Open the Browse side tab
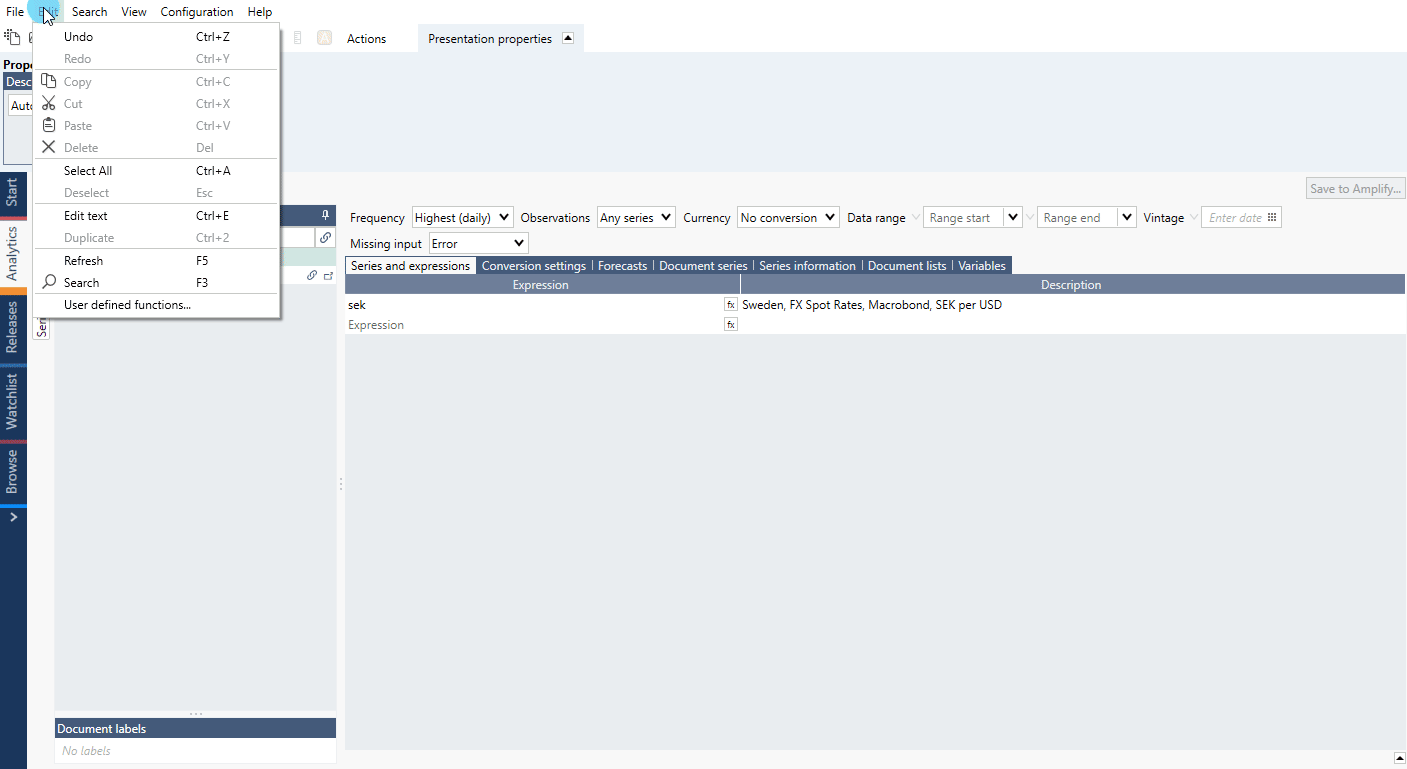 (13, 472)
